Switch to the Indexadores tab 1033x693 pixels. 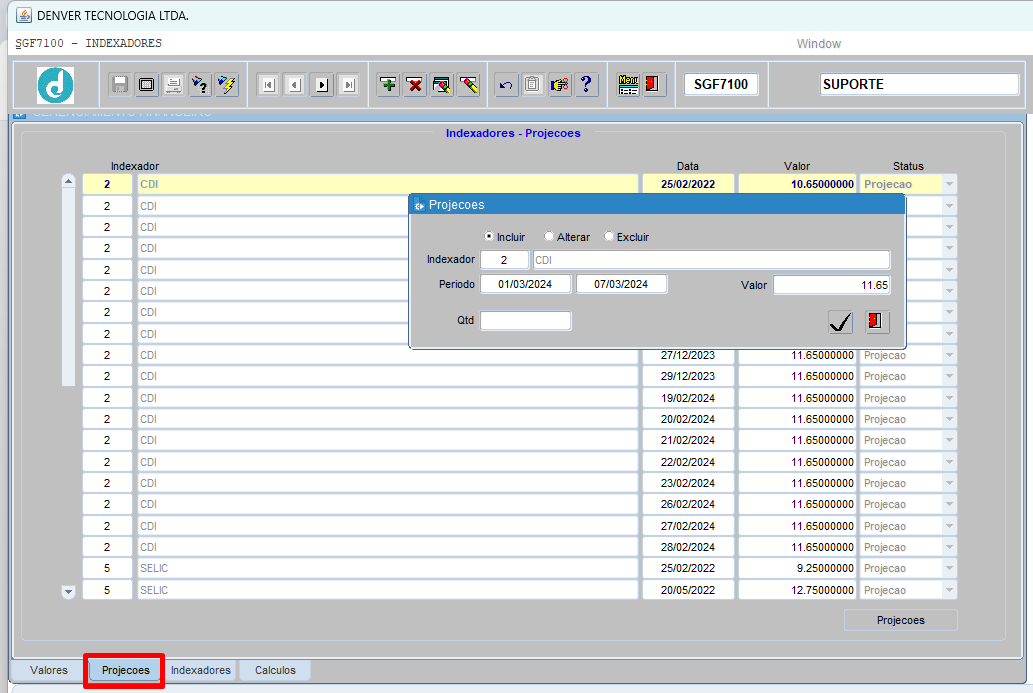[200, 670]
